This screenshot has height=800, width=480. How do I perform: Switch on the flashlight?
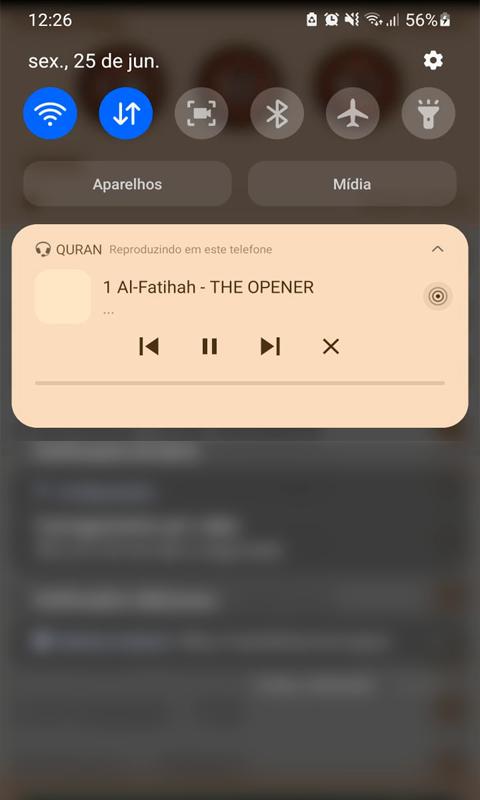[x=428, y=113]
